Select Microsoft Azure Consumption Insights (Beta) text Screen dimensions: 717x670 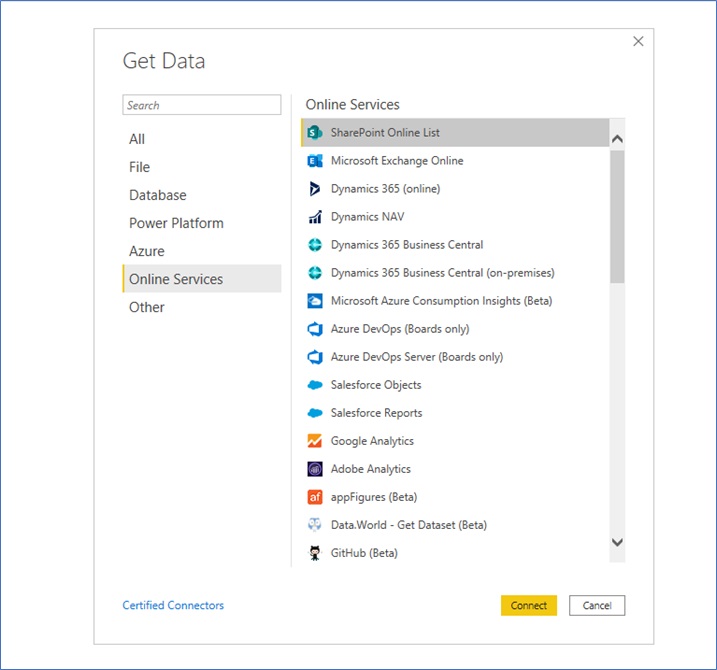pyautogui.click(x=442, y=301)
